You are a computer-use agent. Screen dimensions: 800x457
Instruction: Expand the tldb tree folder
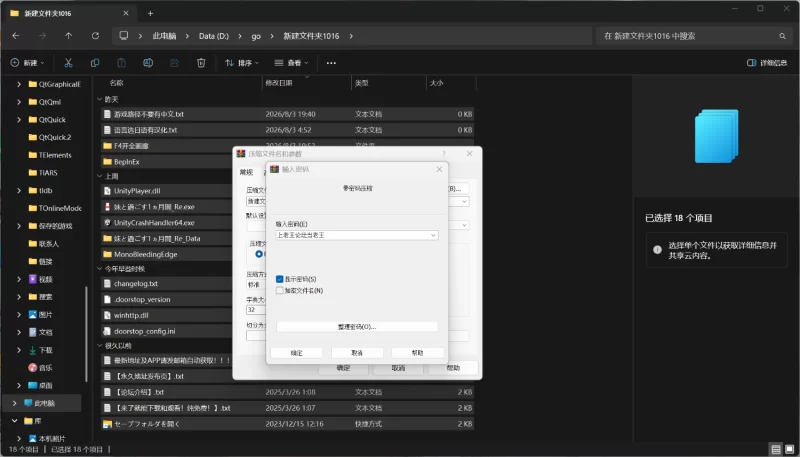[19, 190]
